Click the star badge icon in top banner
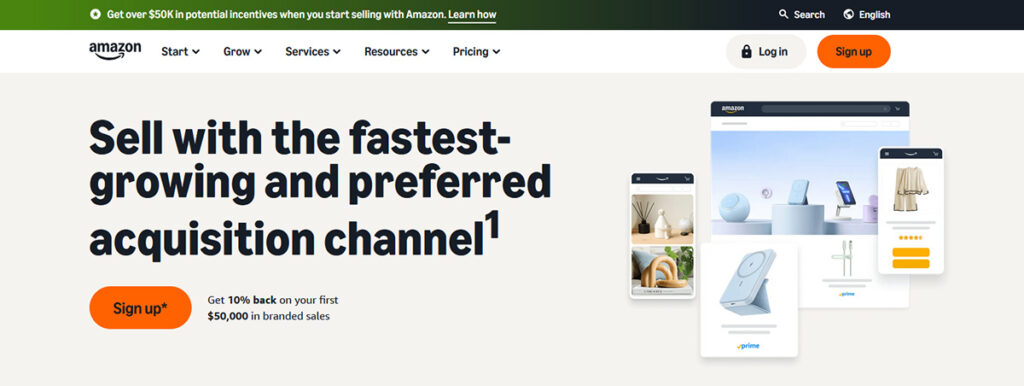Image resolution: width=1024 pixels, height=386 pixels. [95, 14]
